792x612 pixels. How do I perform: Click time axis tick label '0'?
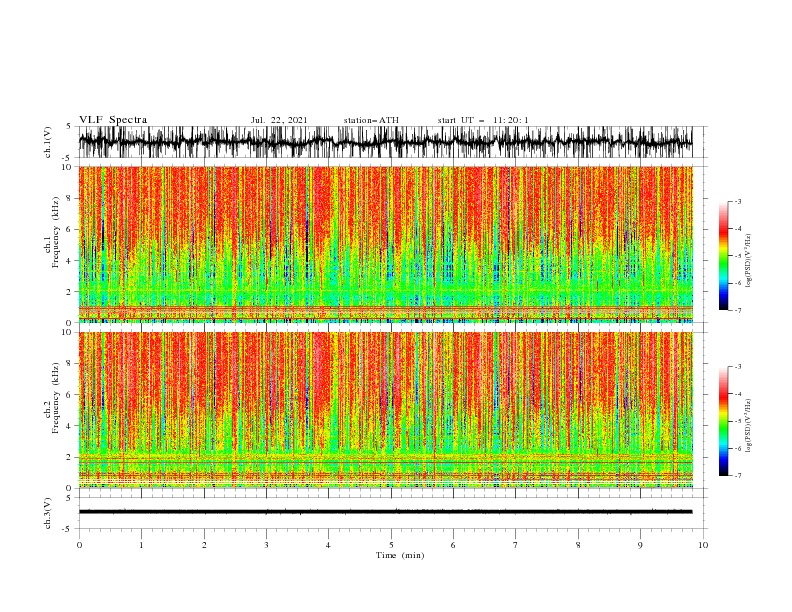tap(79, 545)
